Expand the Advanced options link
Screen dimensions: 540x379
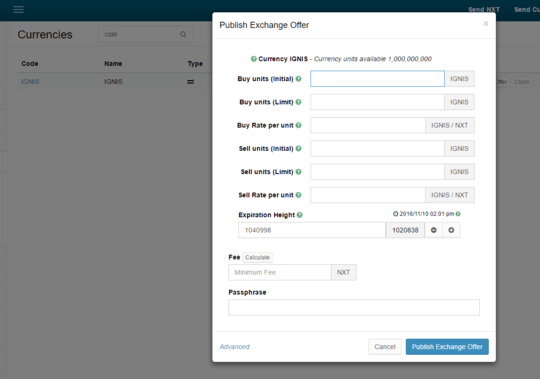tap(235, 347)
